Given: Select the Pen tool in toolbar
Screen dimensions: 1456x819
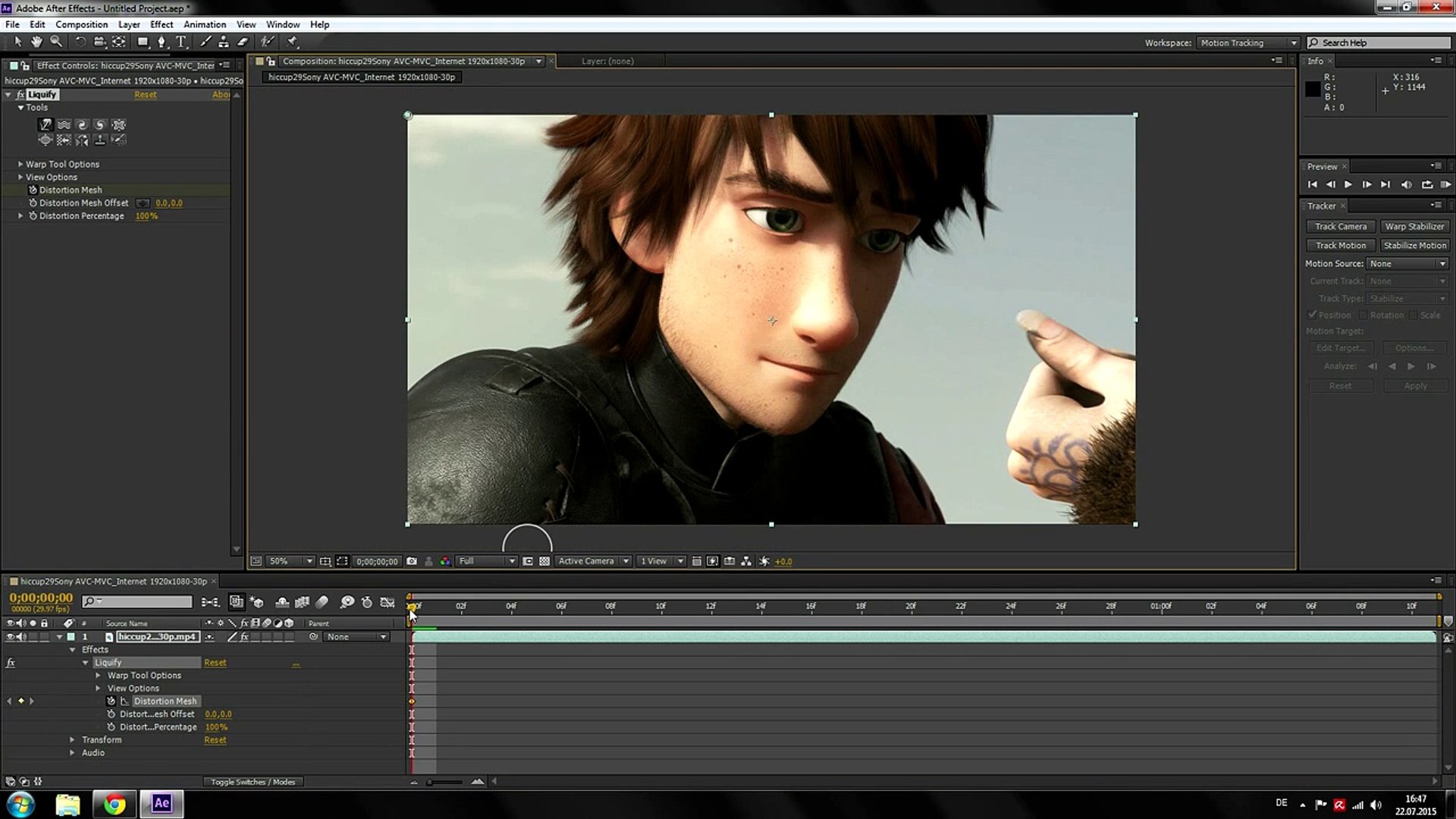Looking at the screenshot, I should point(161,42).
